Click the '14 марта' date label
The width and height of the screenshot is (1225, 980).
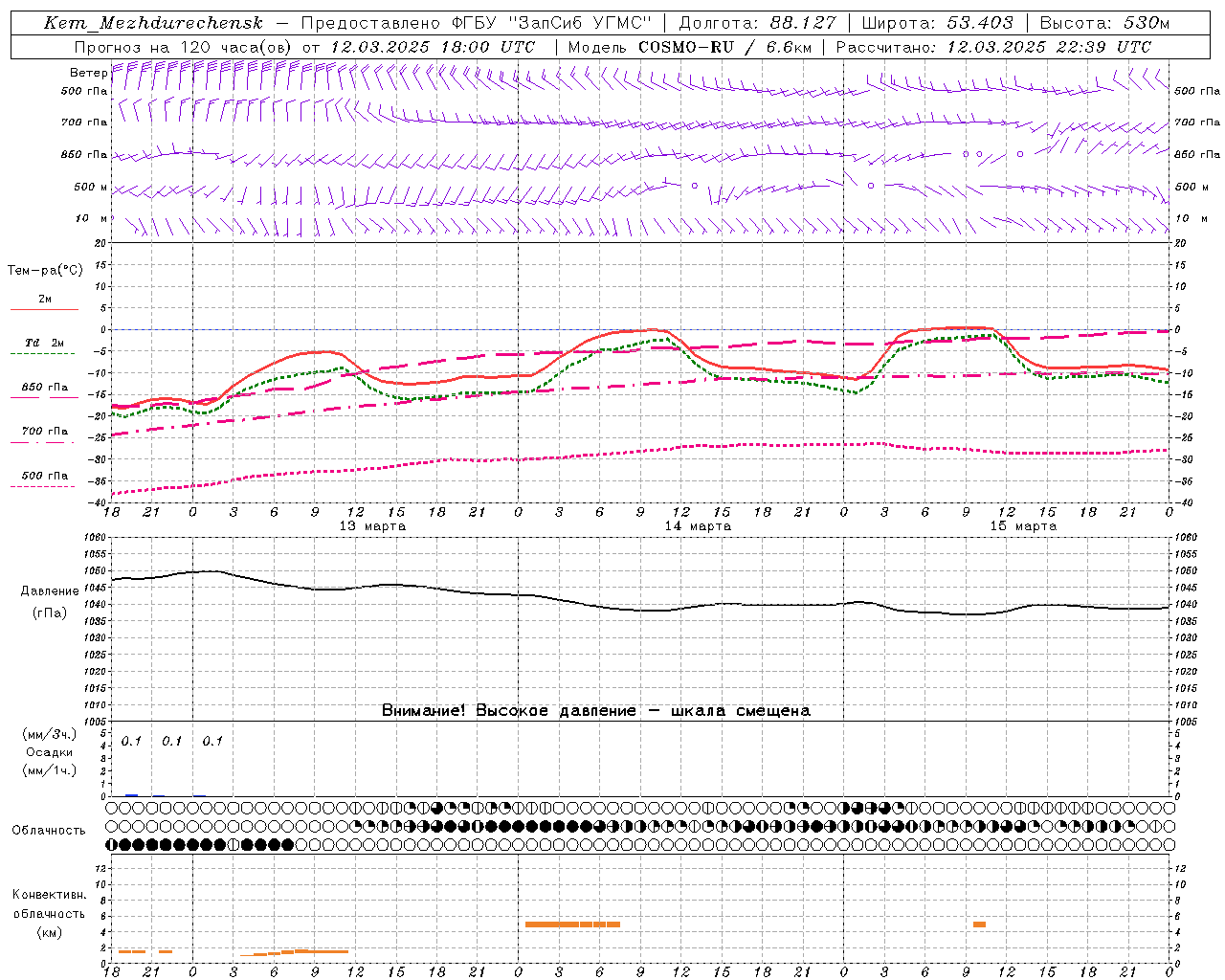[698, 526]
